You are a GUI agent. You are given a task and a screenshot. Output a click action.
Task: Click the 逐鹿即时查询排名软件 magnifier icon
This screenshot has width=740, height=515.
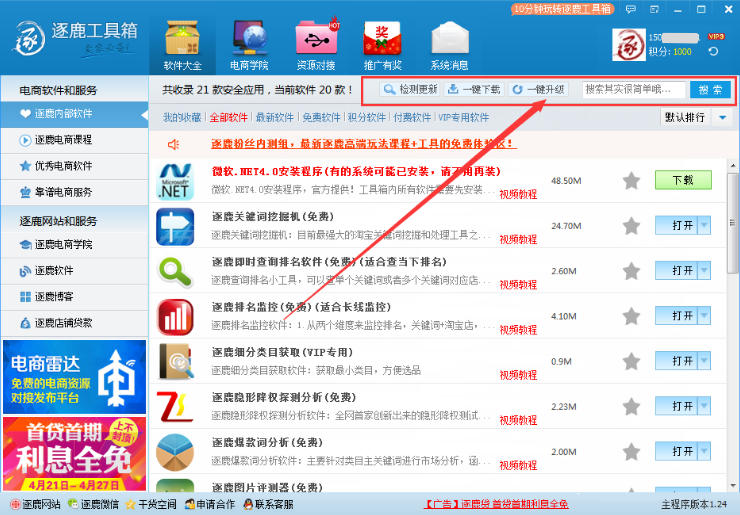(175, 272)
